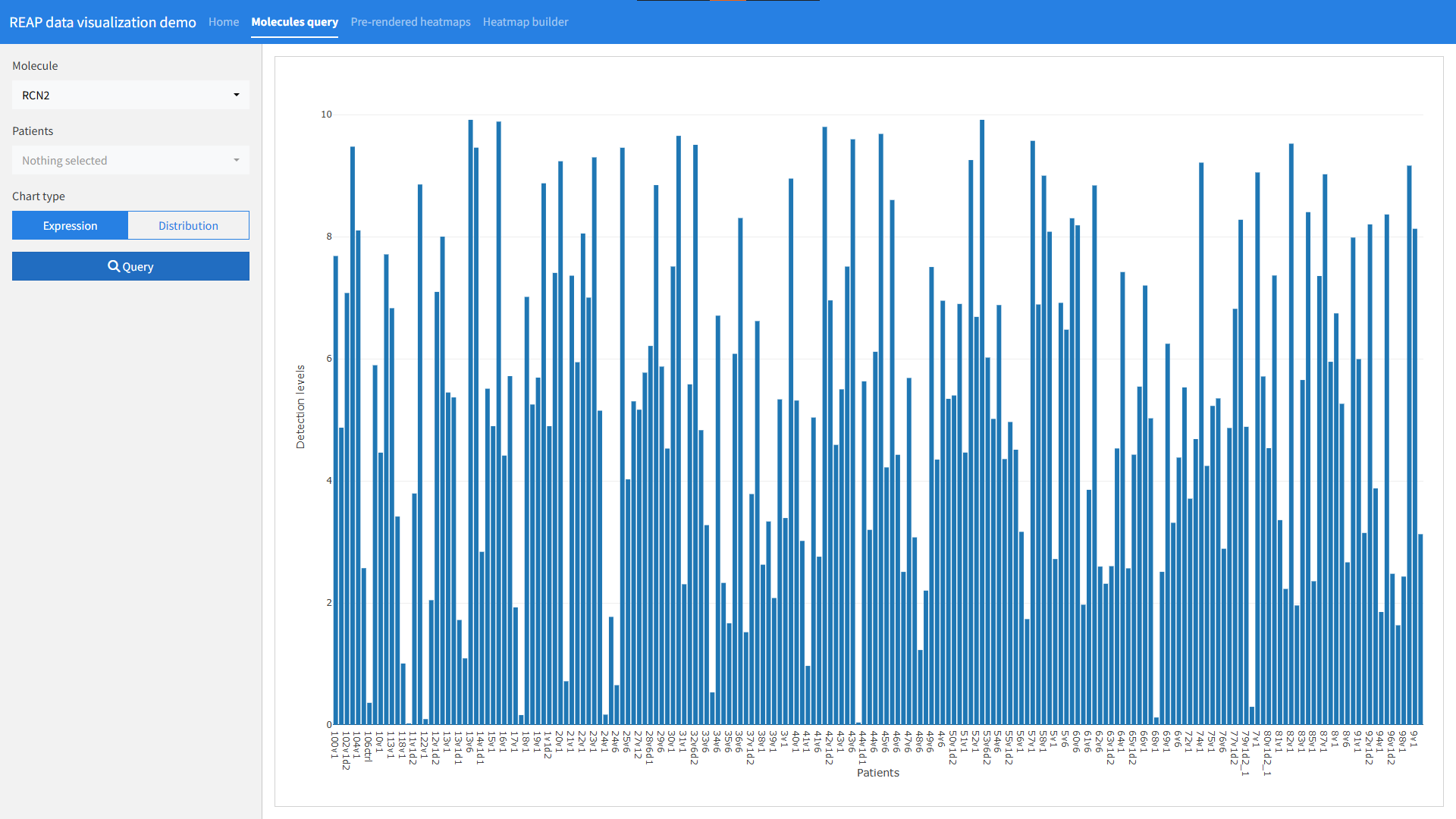Click the Patients axis title below chart

coord(877,773)
